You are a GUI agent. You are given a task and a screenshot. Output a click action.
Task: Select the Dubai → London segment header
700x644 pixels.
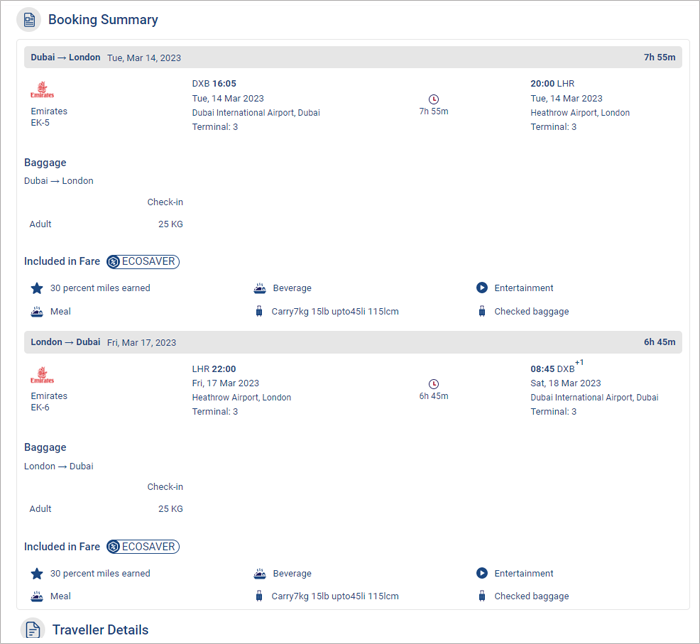66,57
